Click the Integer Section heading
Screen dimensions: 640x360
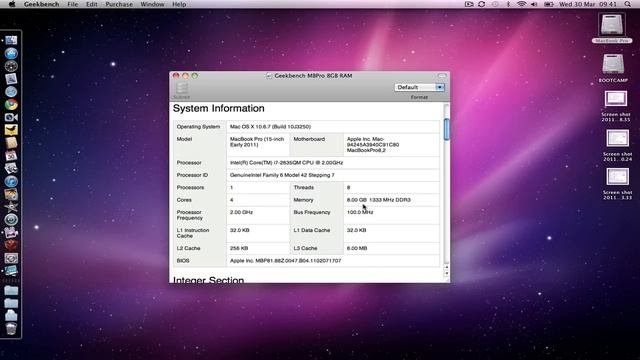[208, 280]
